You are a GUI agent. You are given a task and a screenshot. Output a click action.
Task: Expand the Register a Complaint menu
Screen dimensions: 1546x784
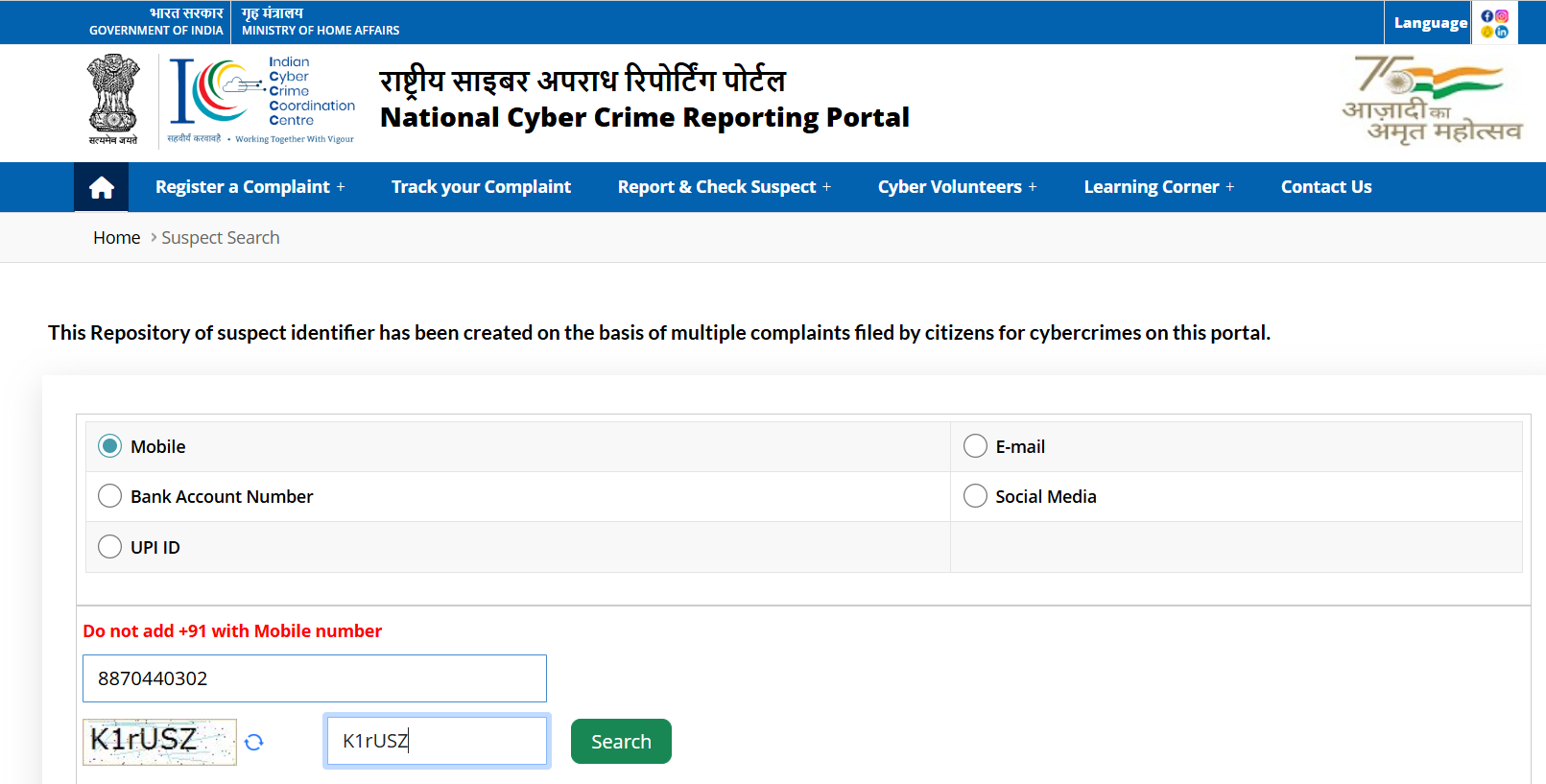tap(250, 187)
